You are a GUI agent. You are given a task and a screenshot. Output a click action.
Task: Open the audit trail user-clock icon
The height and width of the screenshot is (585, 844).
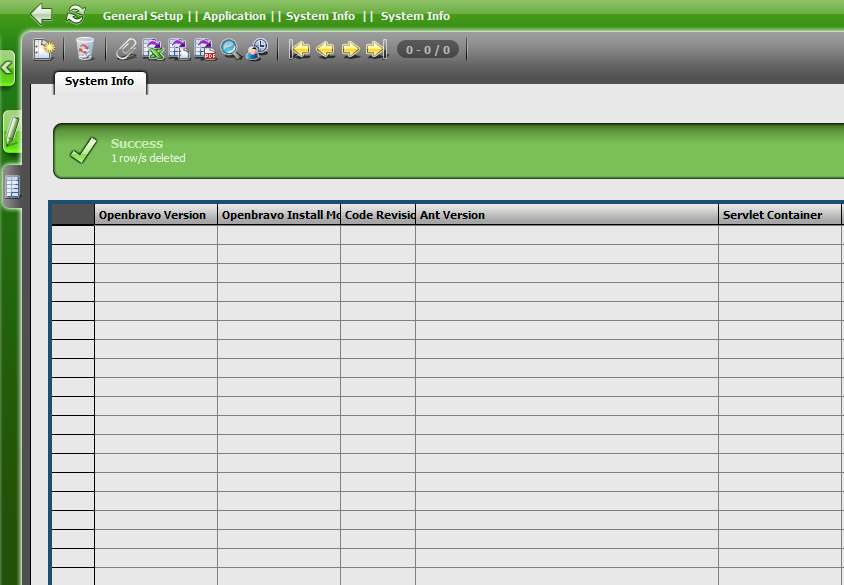(257, 49)
